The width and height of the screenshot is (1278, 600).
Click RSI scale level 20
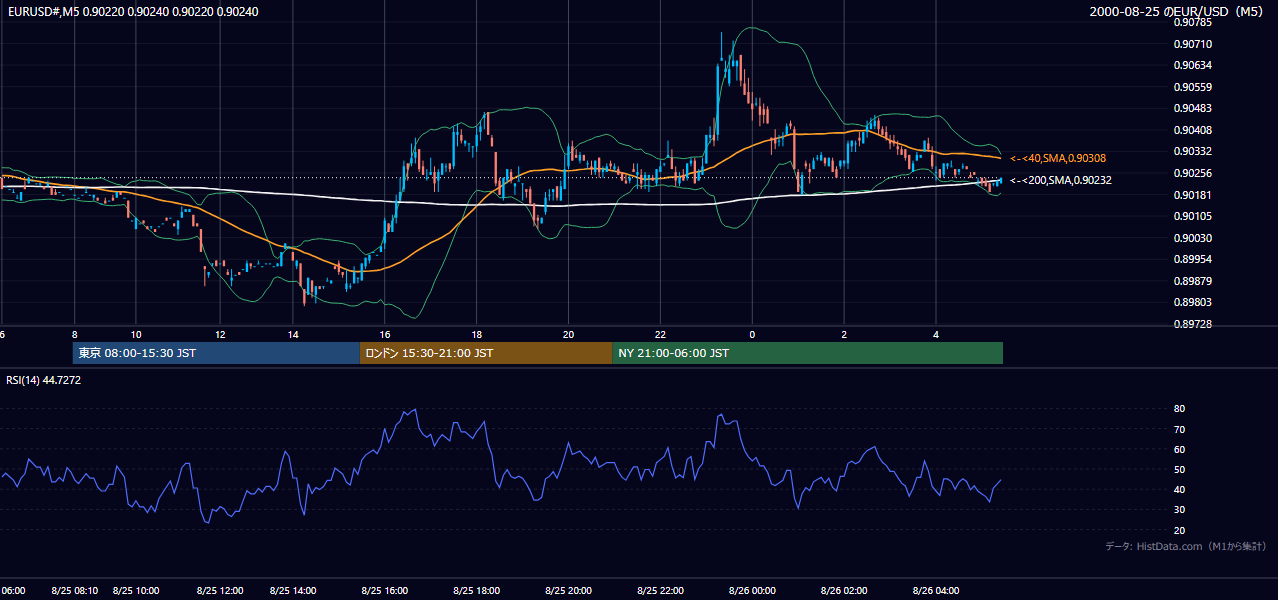[x=1179, y=530]
